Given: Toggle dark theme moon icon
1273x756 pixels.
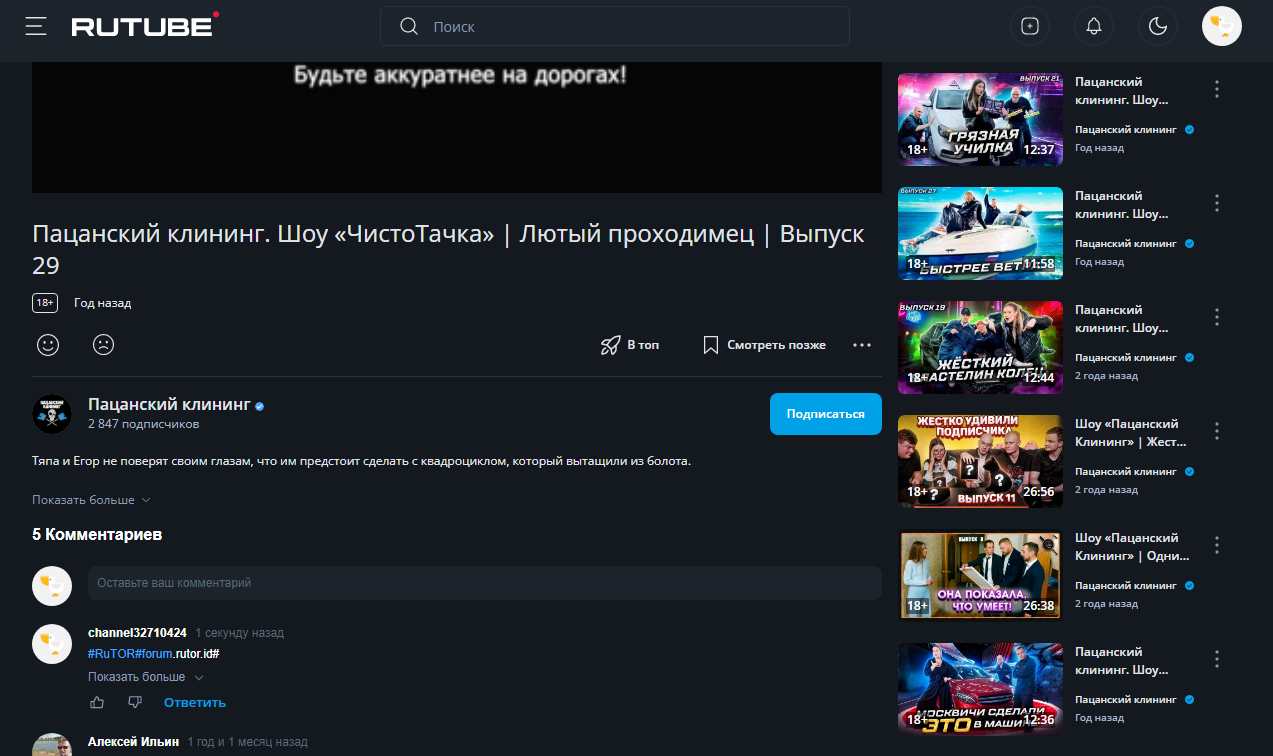Looking at the screenshot, I should point(1158,26).
